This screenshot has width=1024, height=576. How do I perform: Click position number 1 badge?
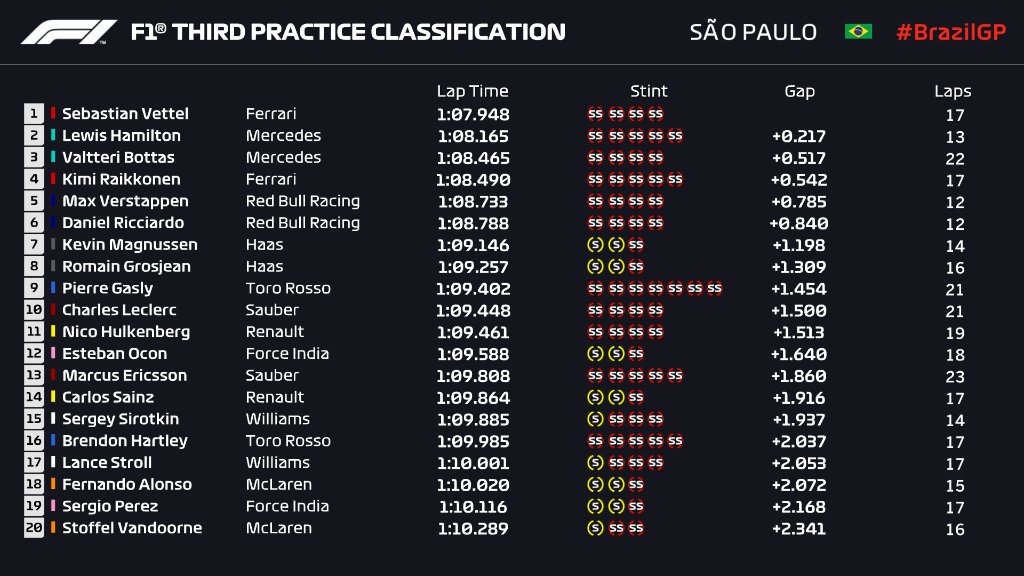(x=34, y=114)
